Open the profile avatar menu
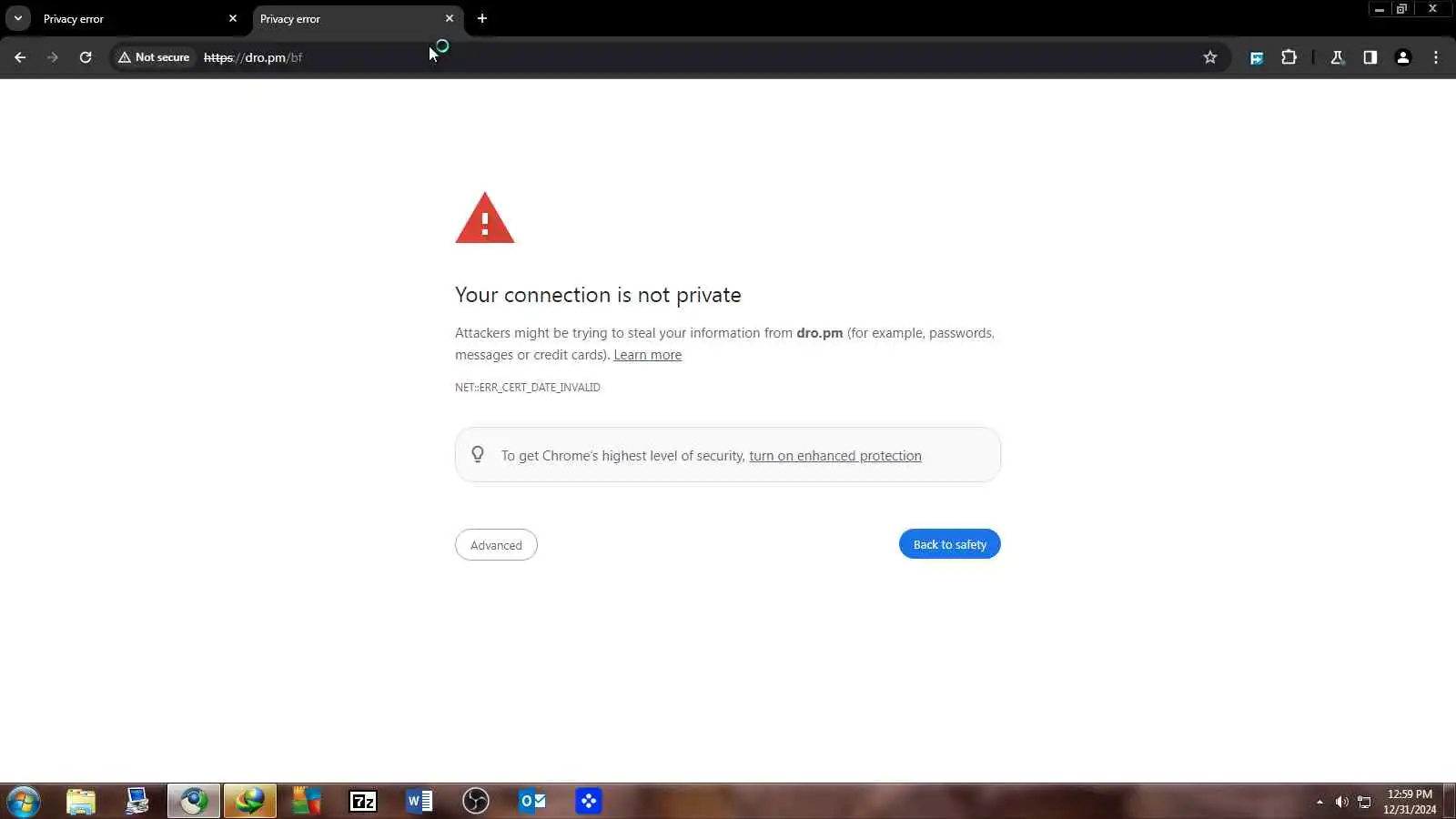Image resolution: width=1456 pixels, height=819 pixels. point(1403,57)
